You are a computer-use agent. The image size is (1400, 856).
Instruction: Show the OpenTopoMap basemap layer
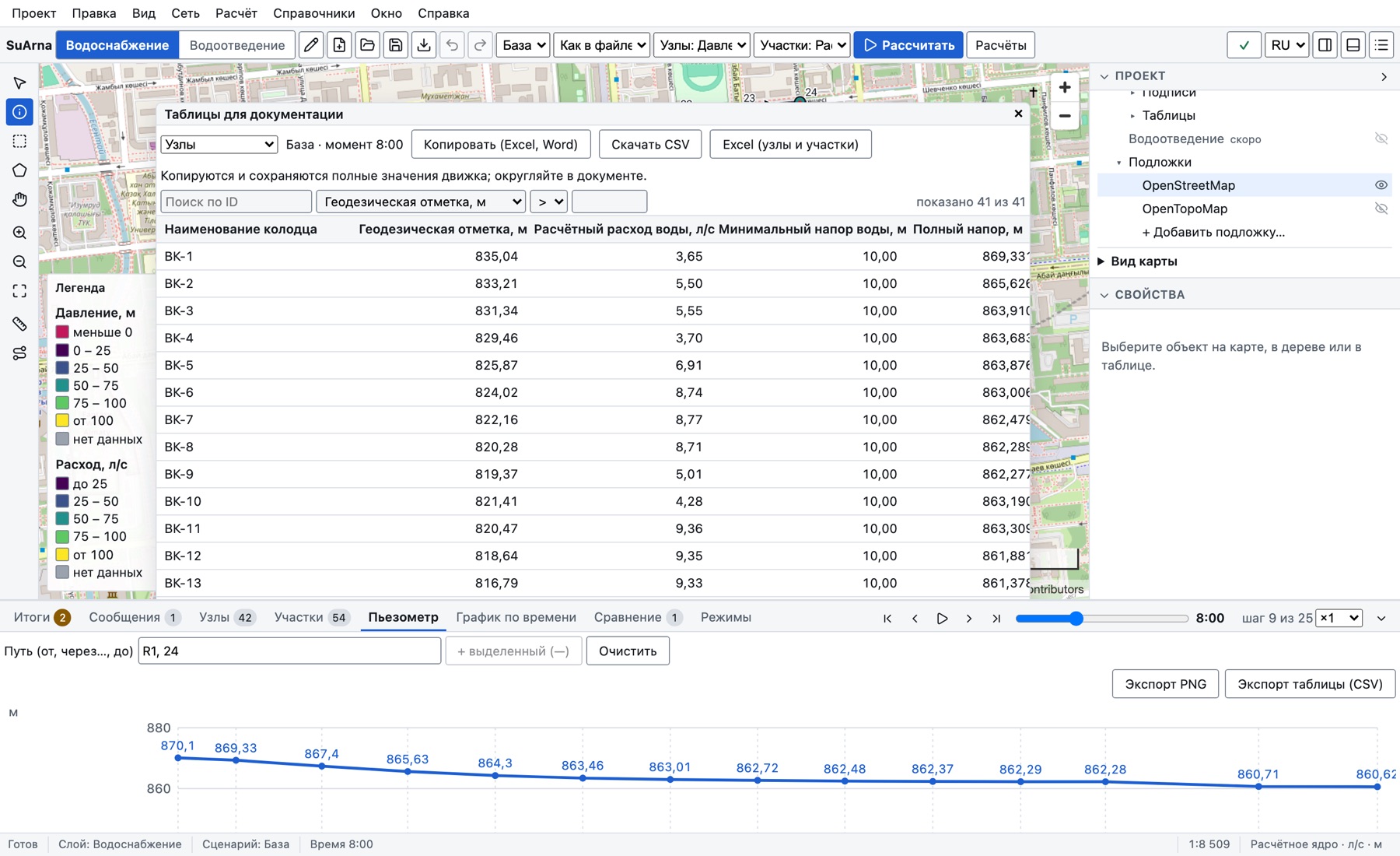(x=1381, y=209)
